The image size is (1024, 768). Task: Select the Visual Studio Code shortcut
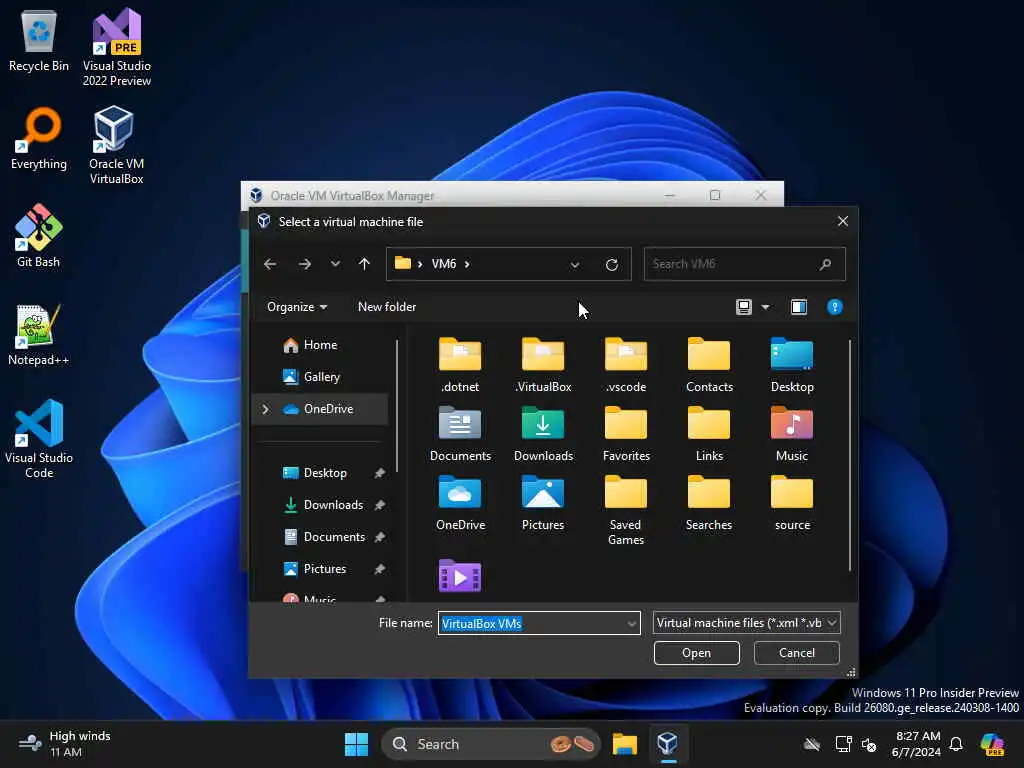coord(39,439)
